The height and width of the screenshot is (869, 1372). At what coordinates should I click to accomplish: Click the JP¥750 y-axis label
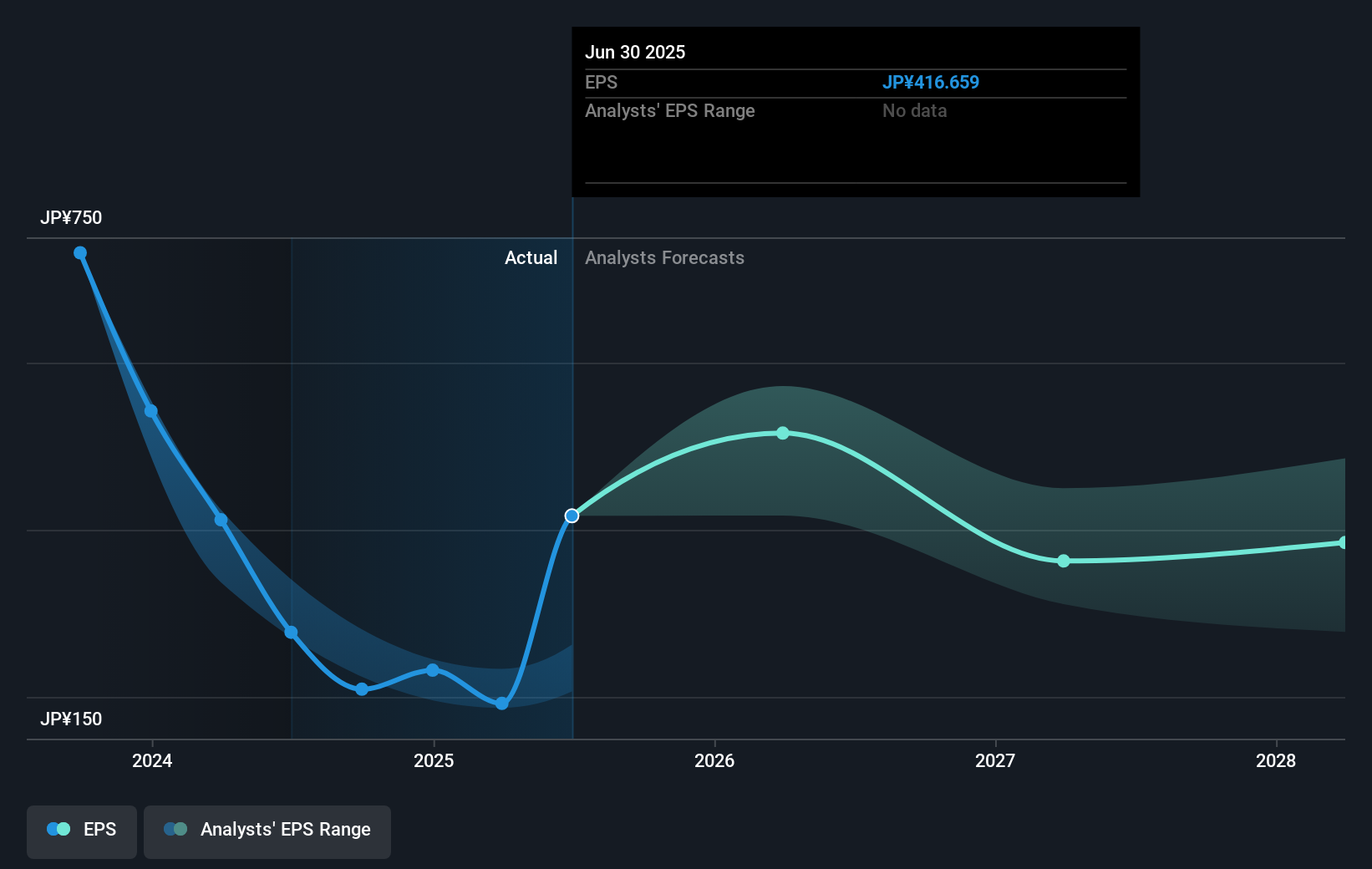(71, 218)
